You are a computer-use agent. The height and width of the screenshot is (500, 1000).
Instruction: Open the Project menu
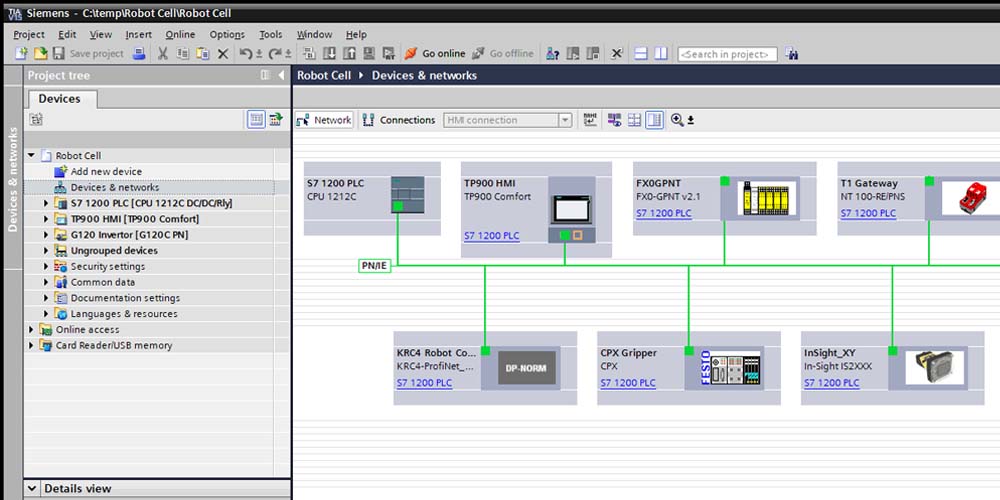[x=29, y=34]
